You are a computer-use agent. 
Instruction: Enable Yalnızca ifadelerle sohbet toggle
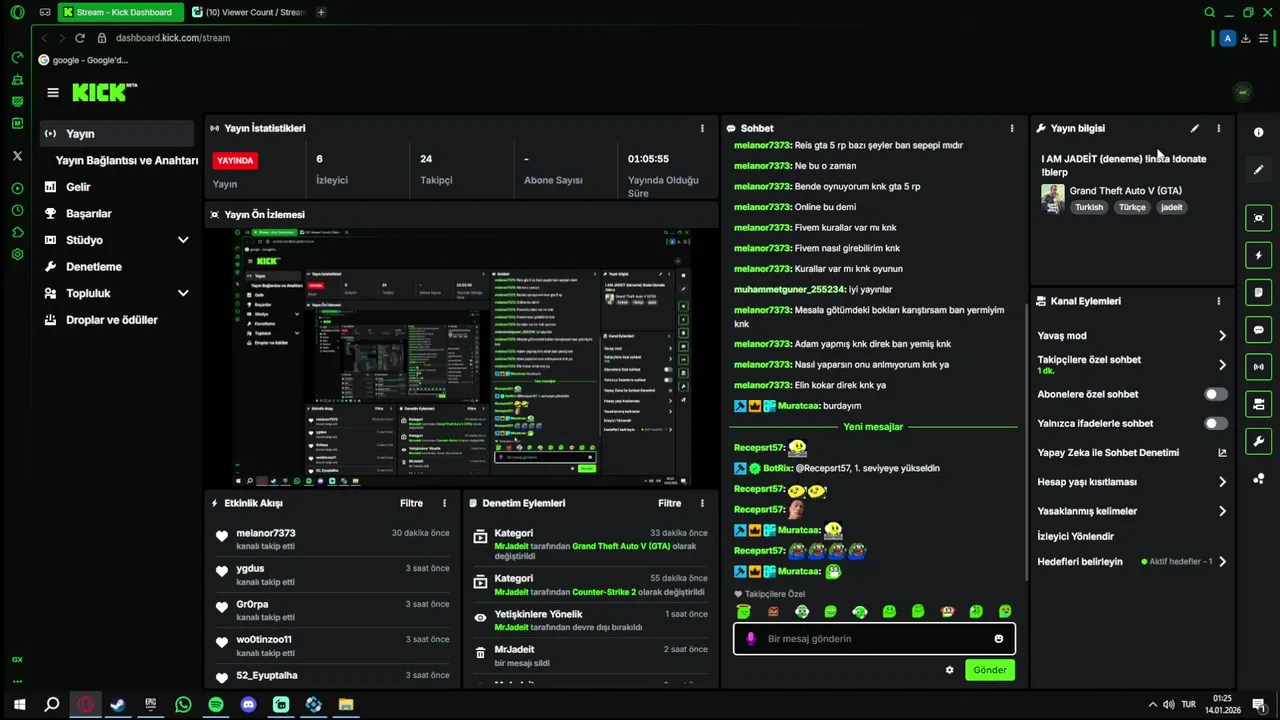1216,423
